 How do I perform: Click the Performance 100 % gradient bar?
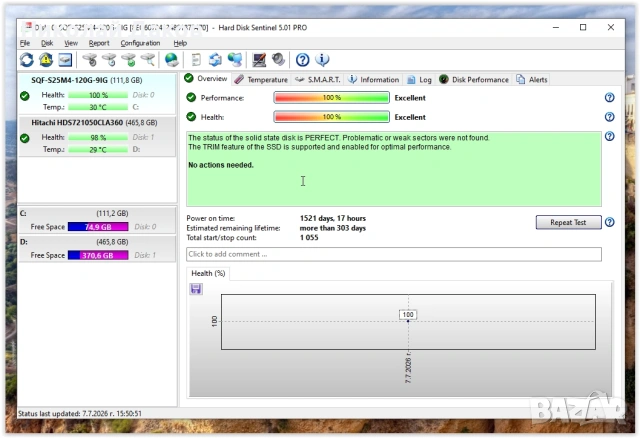(331, 98)
